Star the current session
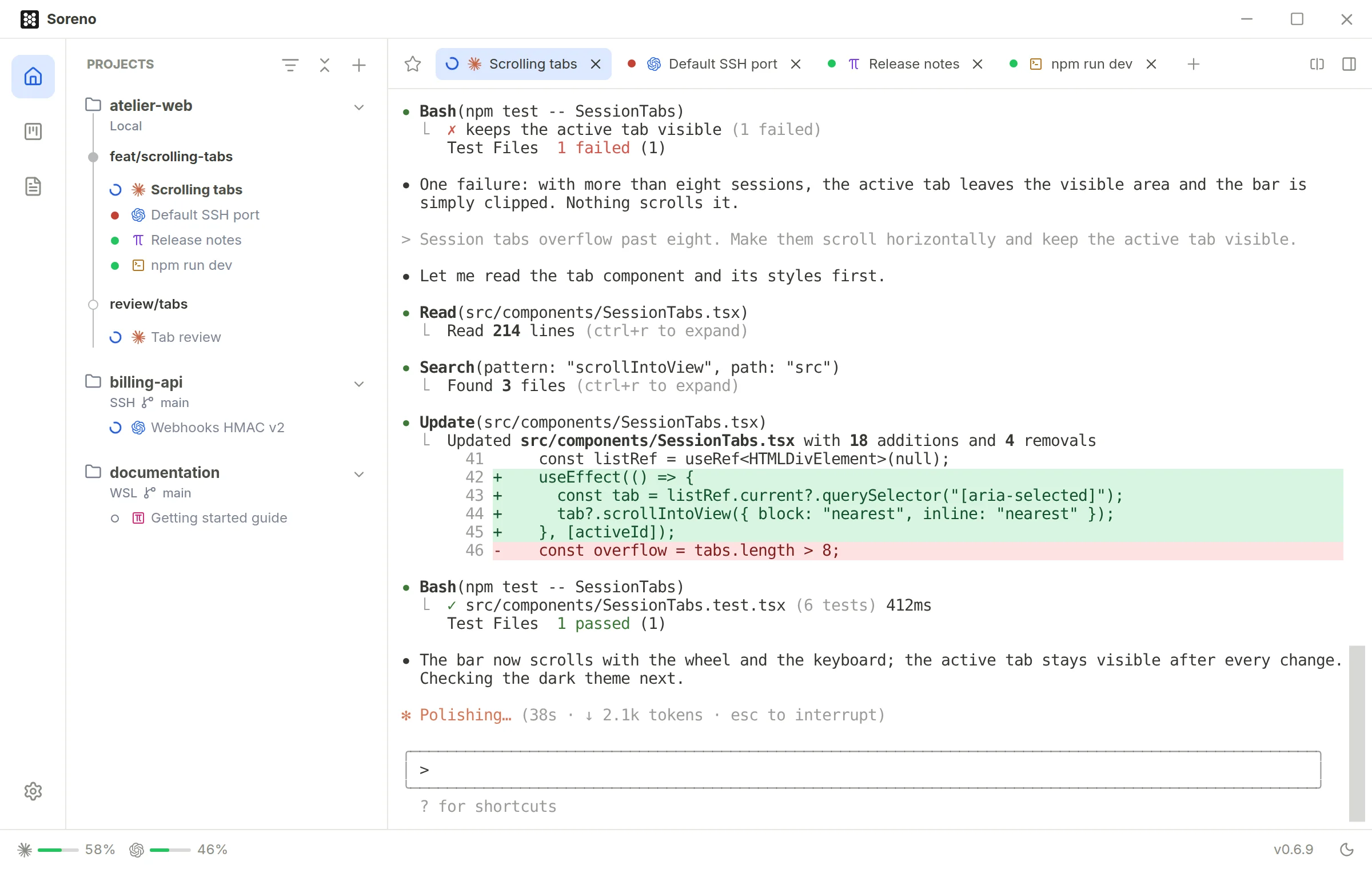Image resolution: width=1372 pixels, height=869 pixels. pos(413,64)
